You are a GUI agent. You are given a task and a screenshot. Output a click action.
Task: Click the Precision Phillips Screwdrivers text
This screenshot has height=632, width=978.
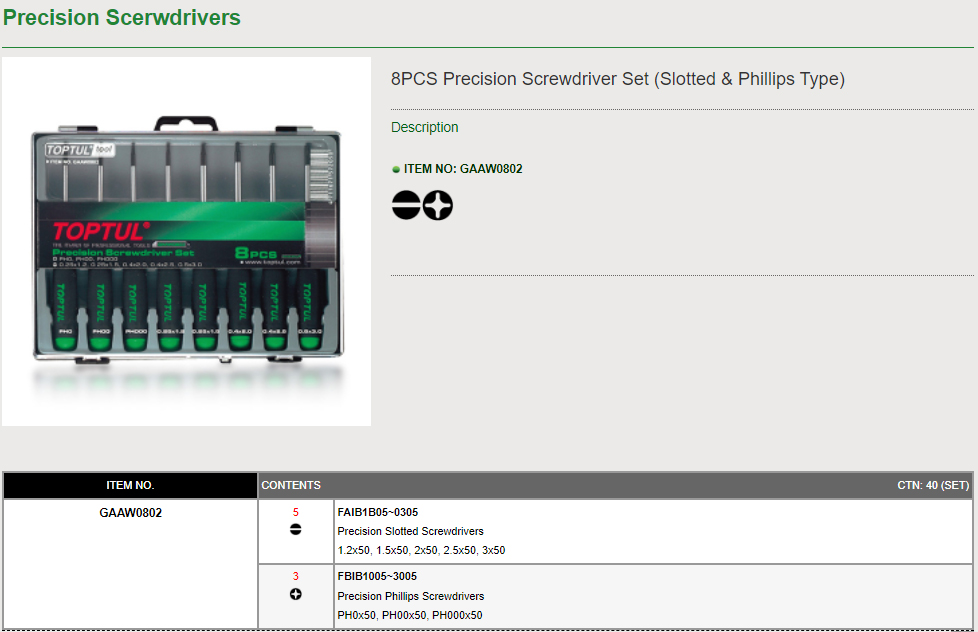[410, 596]
